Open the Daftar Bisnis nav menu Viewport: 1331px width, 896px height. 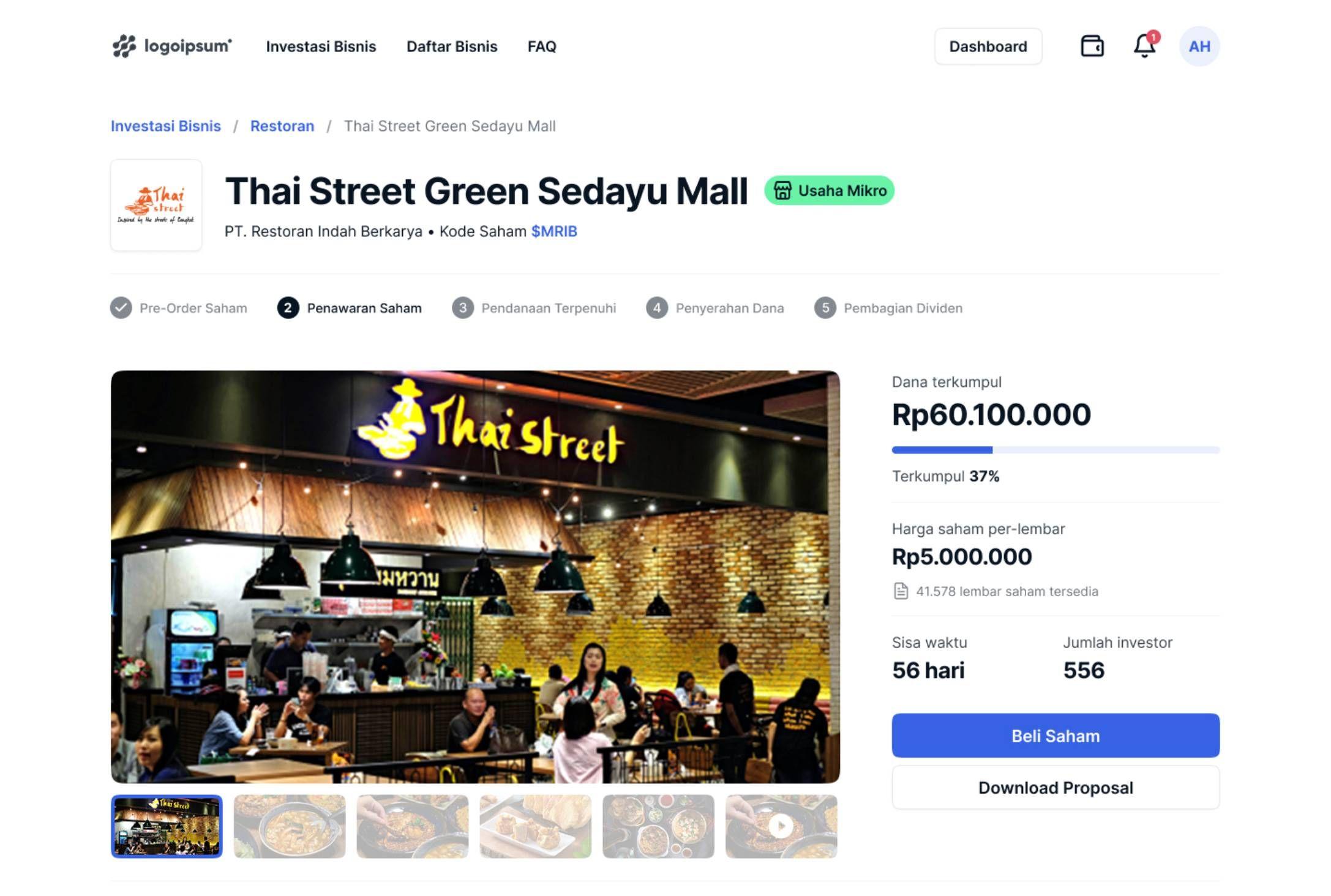[452, 47]
